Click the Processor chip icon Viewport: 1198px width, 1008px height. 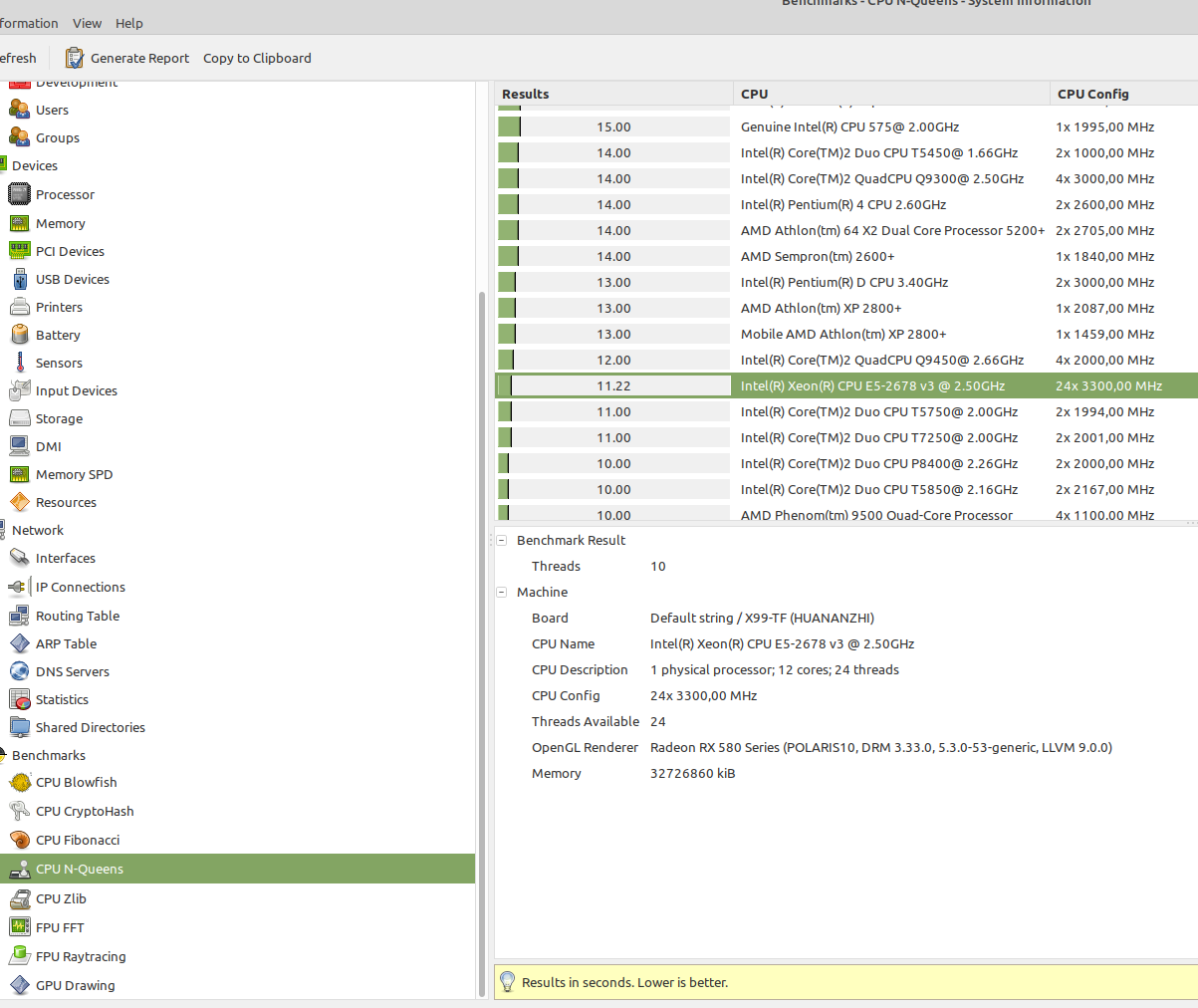(x=19, y=194)
